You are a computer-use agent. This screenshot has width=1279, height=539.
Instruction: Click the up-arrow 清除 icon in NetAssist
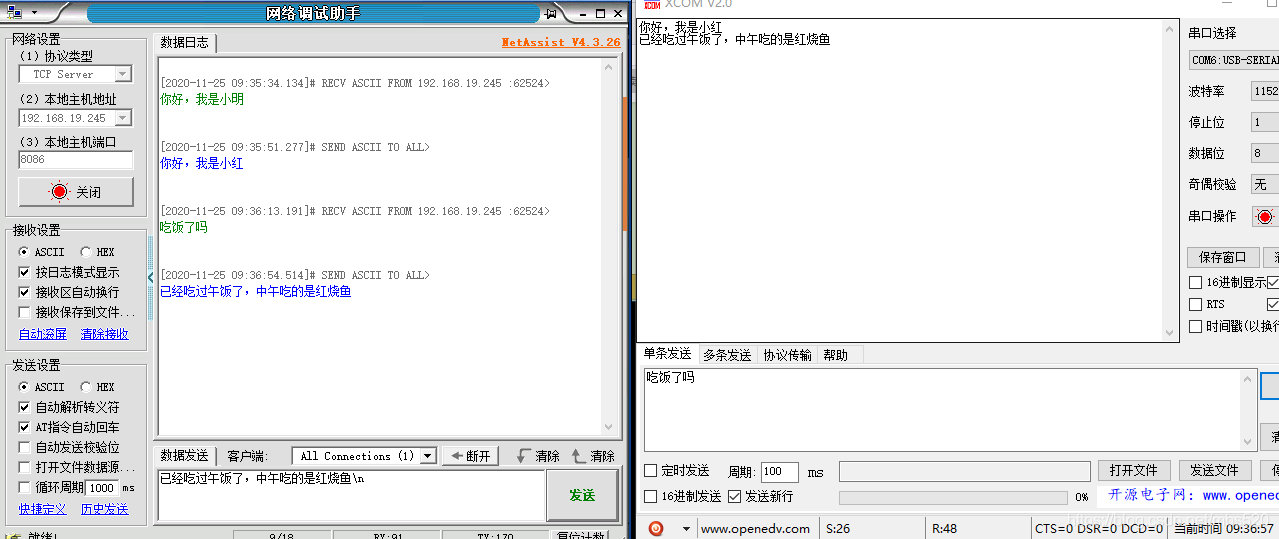click(x=578, y=456)
